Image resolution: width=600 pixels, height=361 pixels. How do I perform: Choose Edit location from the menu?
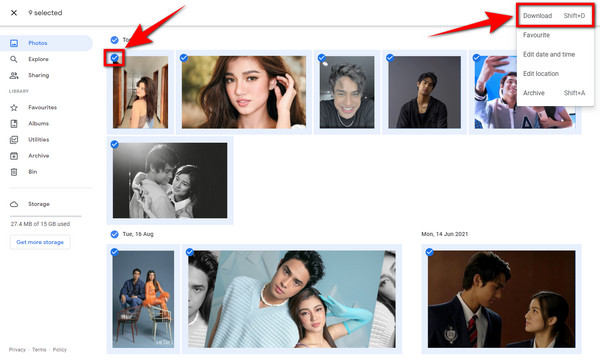click(x=555, y=74)
